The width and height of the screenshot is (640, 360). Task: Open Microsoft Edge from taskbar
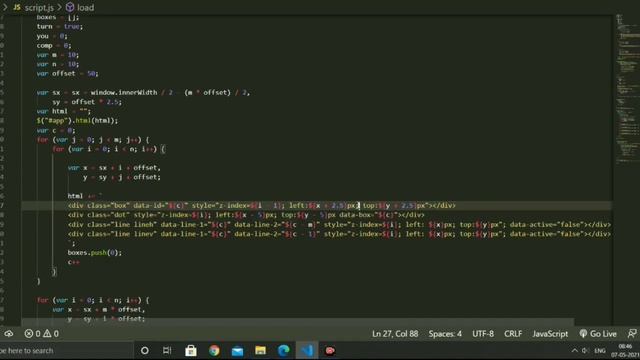pos(284,351)
